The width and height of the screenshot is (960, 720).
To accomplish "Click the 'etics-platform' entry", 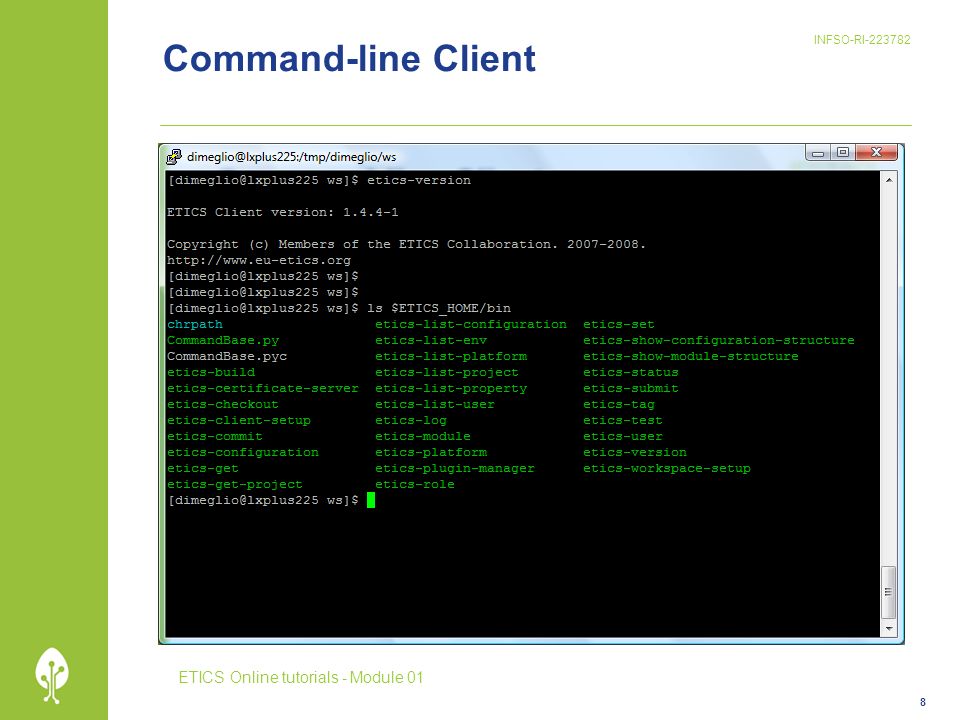I will click(431, 452).
